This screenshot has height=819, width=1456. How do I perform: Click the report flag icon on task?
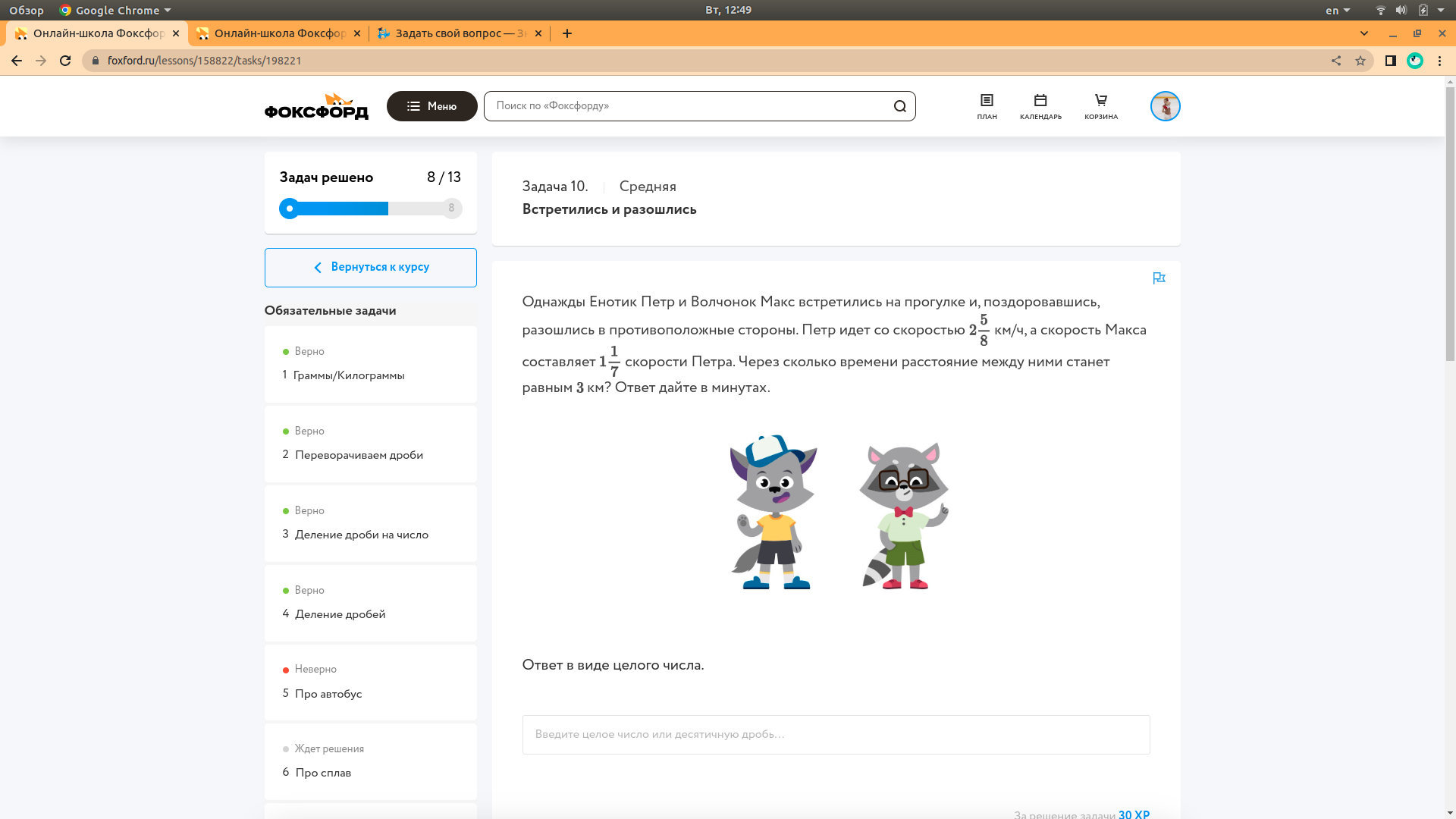pos(1159,278)
